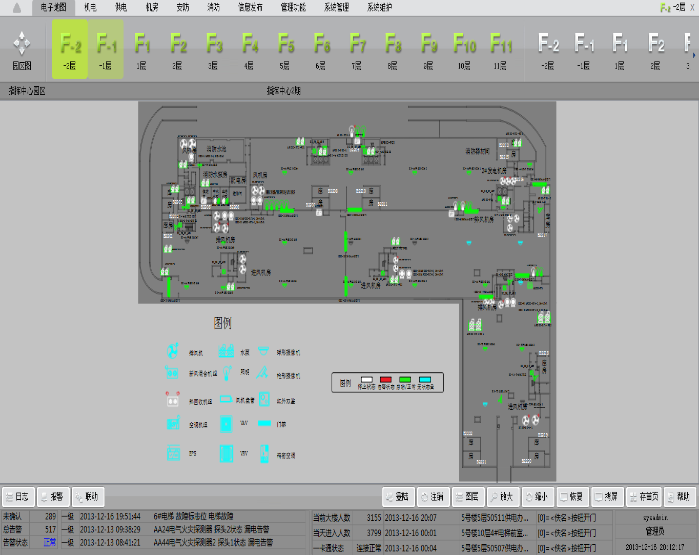Click the 报警 alarm button

53,497
